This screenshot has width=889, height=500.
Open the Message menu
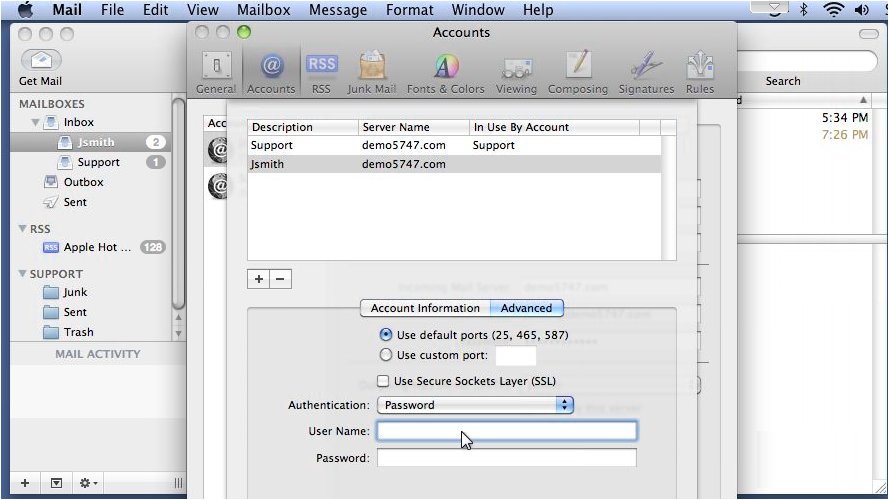point(338,10)
